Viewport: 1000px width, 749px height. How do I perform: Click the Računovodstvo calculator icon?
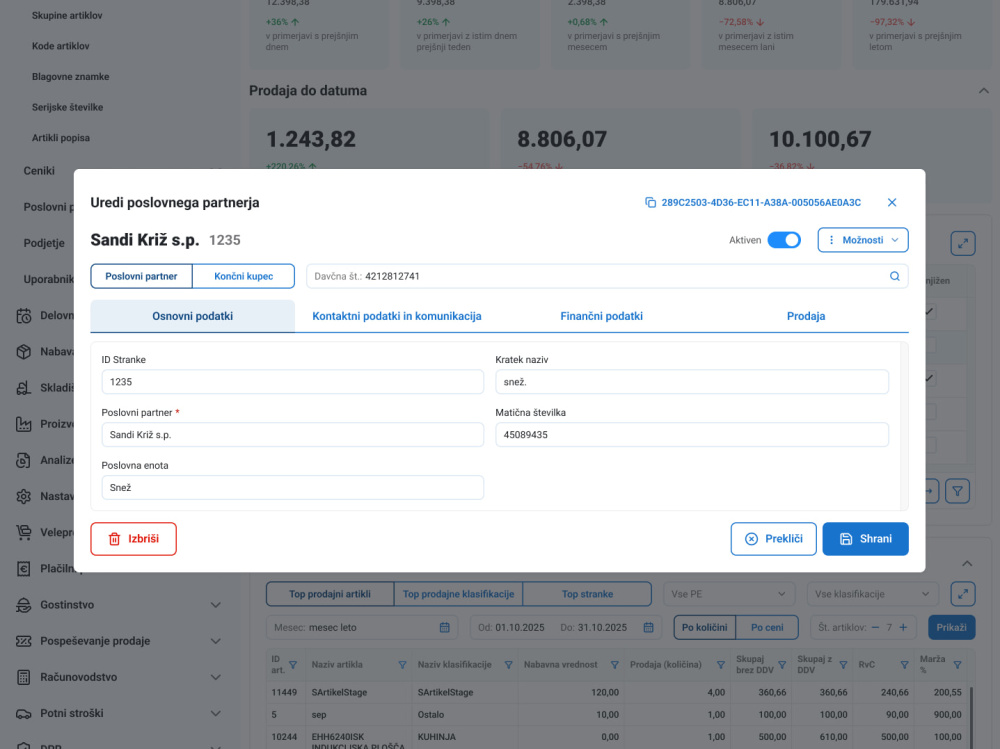tap(24, 678)
